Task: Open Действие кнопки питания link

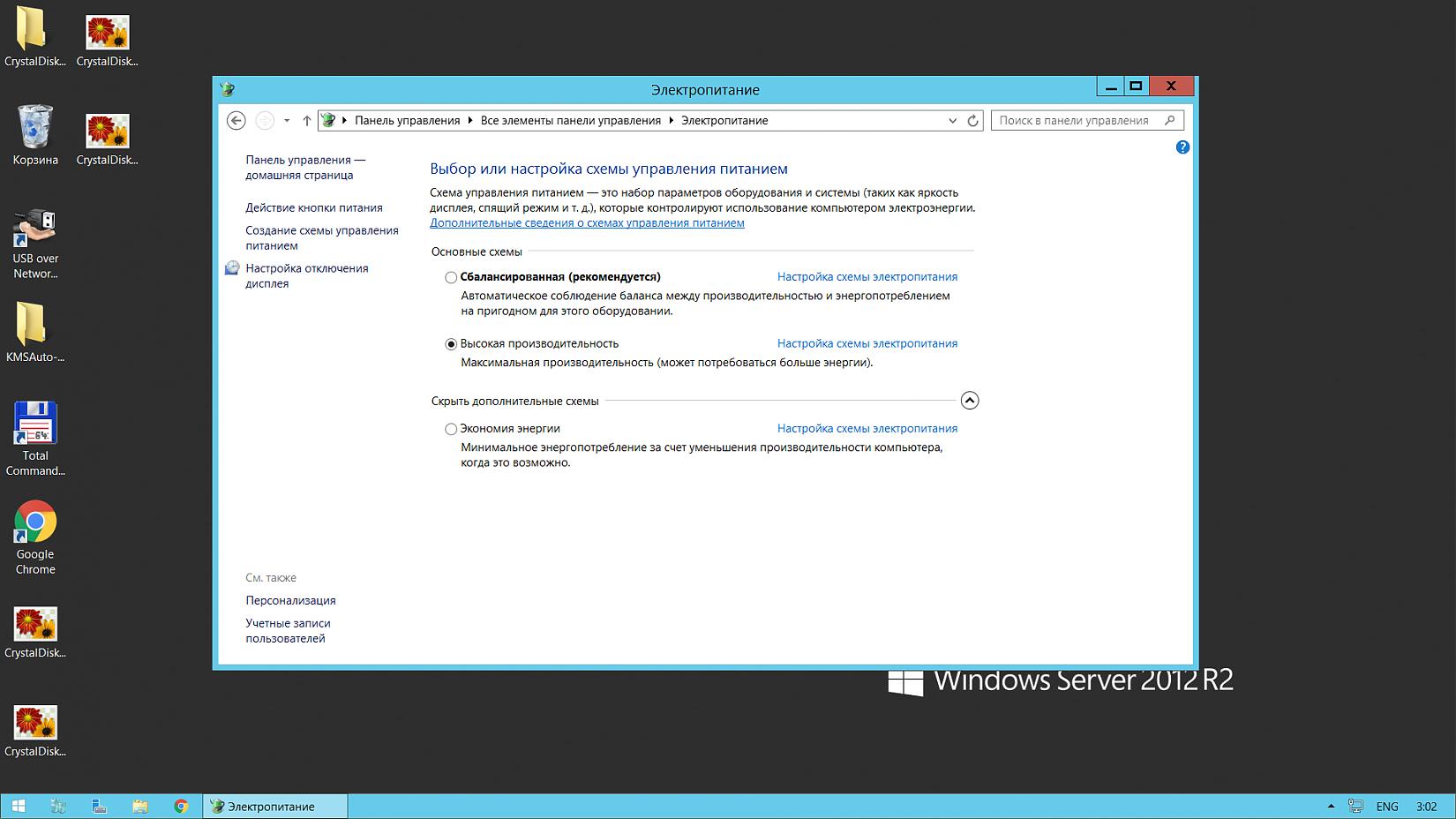Action: pos(314,208)
